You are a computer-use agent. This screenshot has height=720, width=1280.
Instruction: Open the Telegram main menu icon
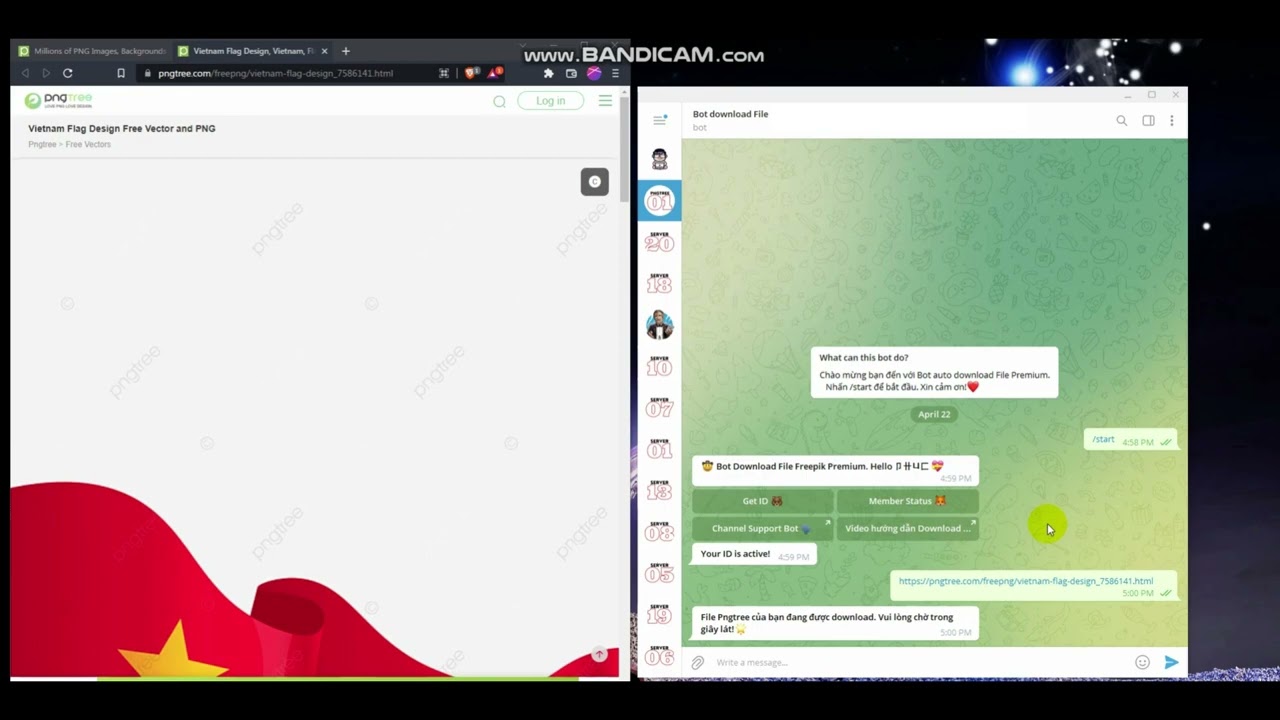659,120
